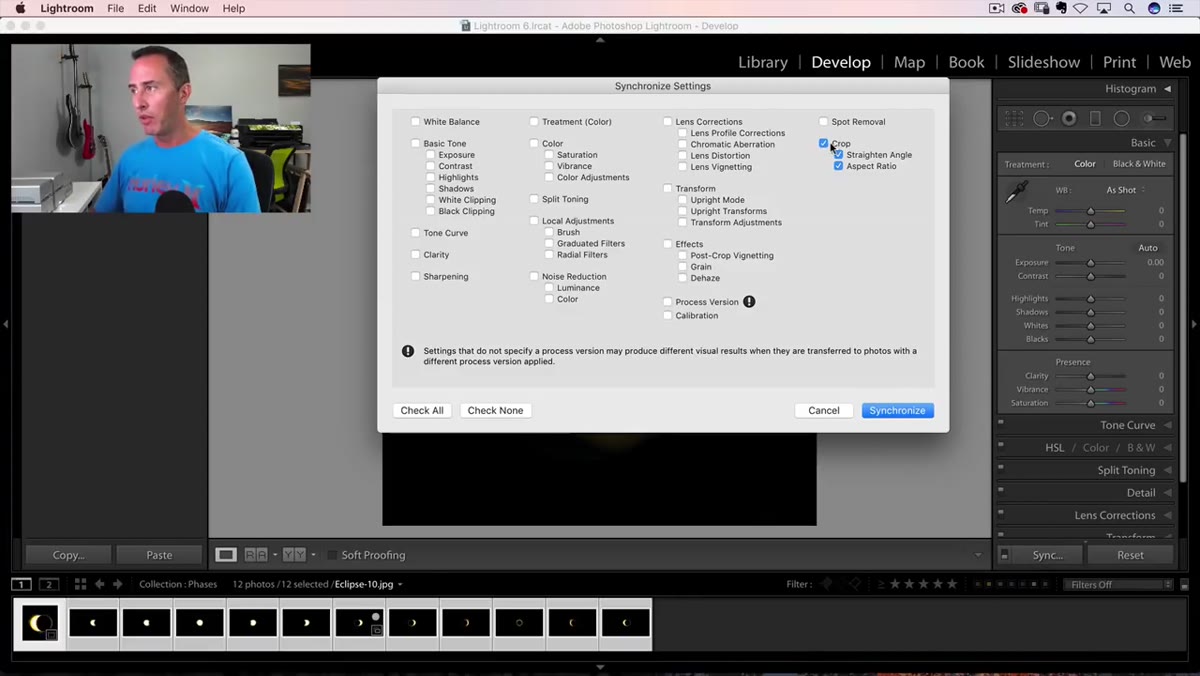
Task: Open the Print module
Action: coord(1119,62)
